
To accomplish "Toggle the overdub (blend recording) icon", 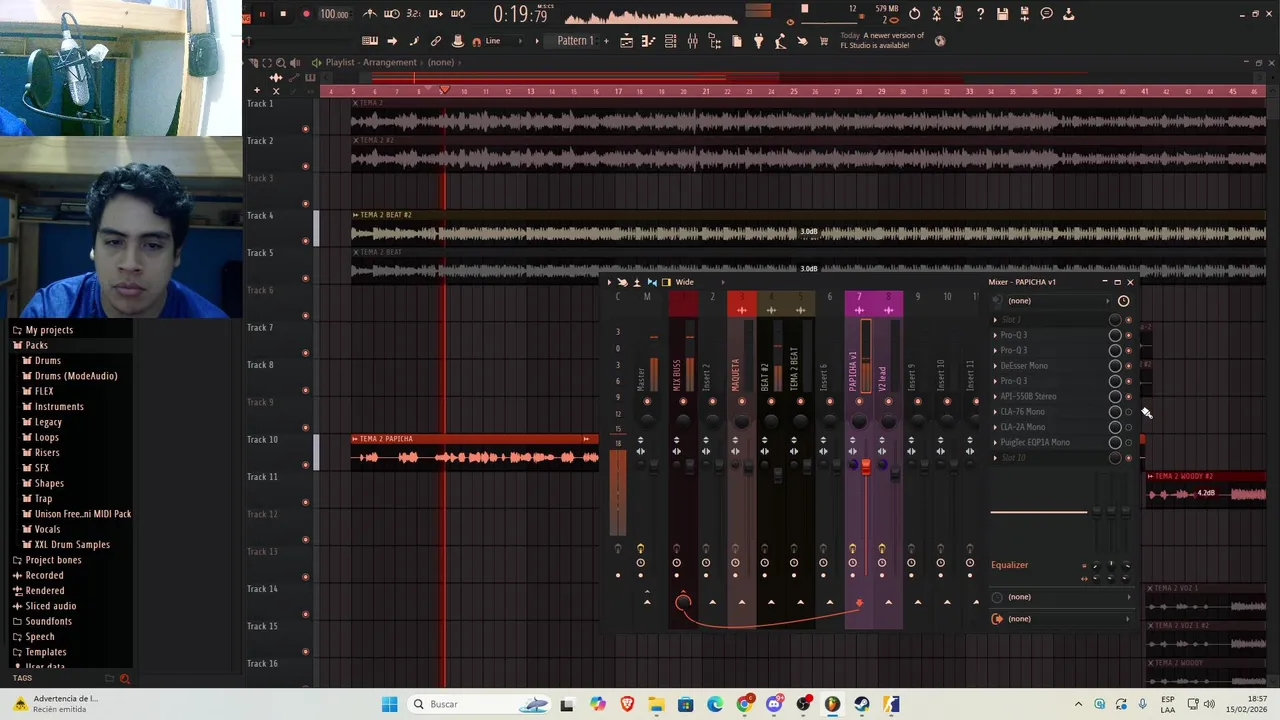I will pos(436,14).
